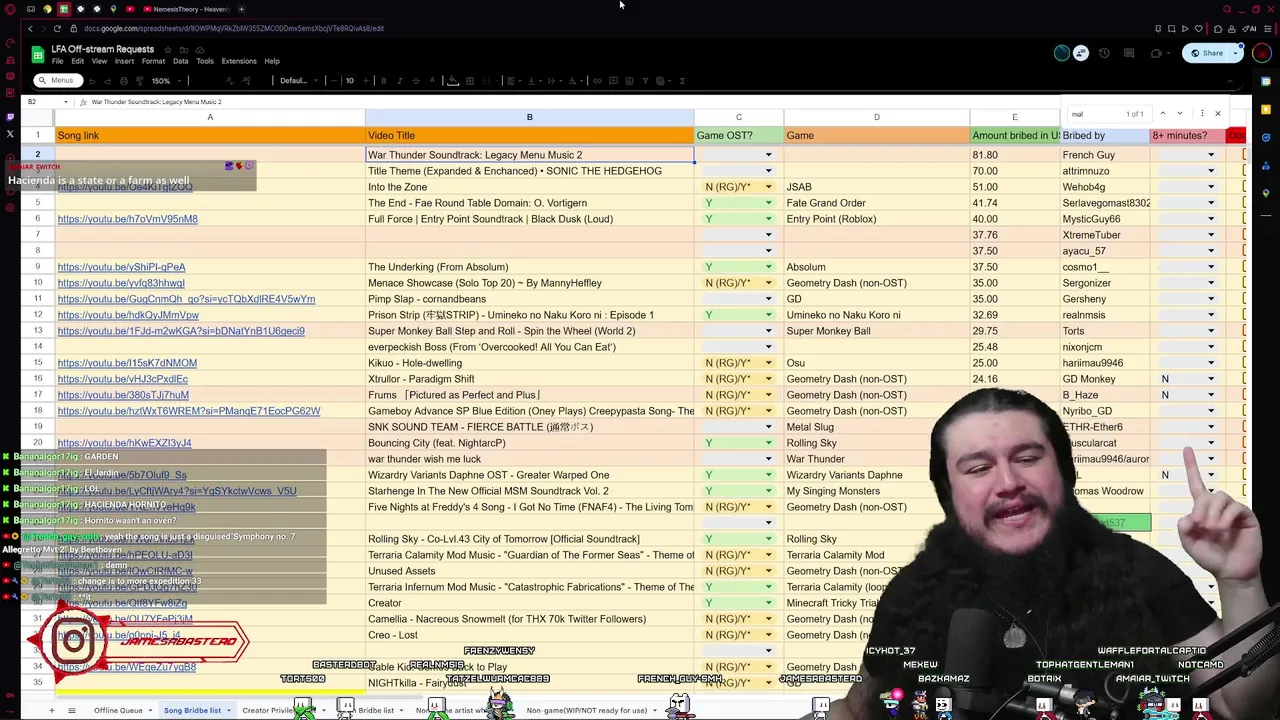The height and width of the screenshot is (720, 1280).
Task: Click the functions sigma icon
Action: pos(682,81)
